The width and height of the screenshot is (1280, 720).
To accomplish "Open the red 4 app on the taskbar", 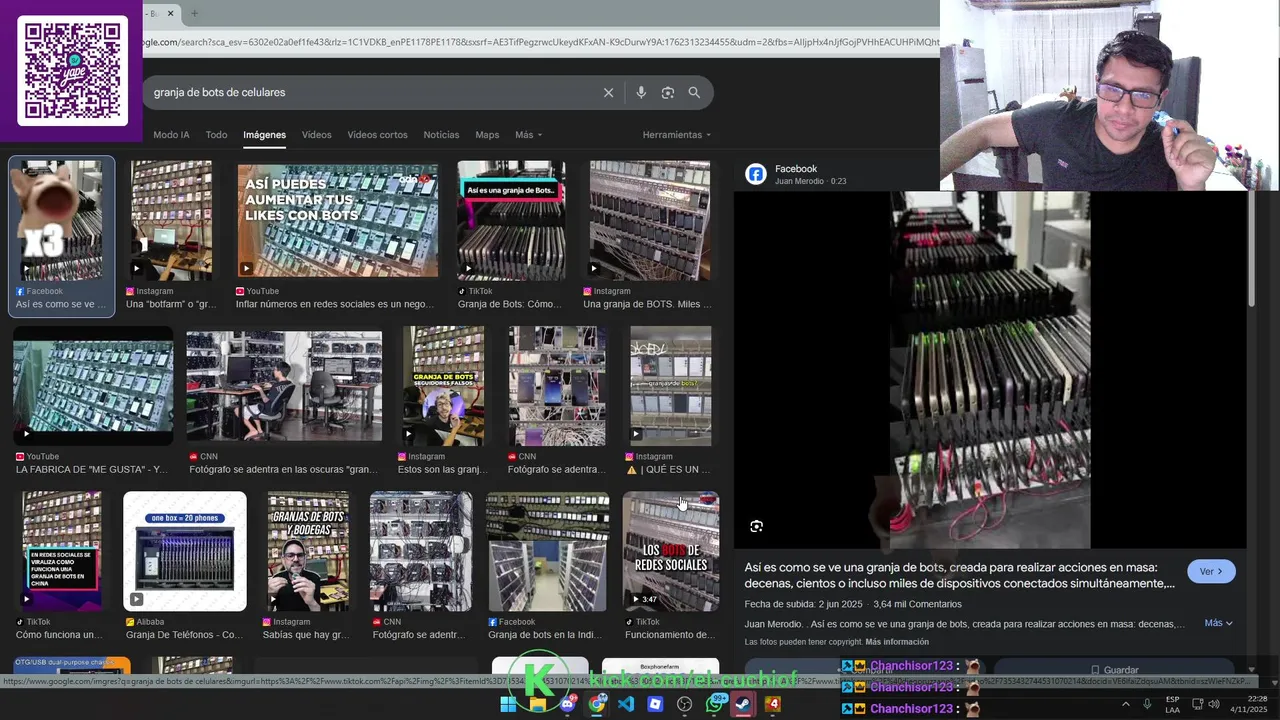I will coord(772,704).
